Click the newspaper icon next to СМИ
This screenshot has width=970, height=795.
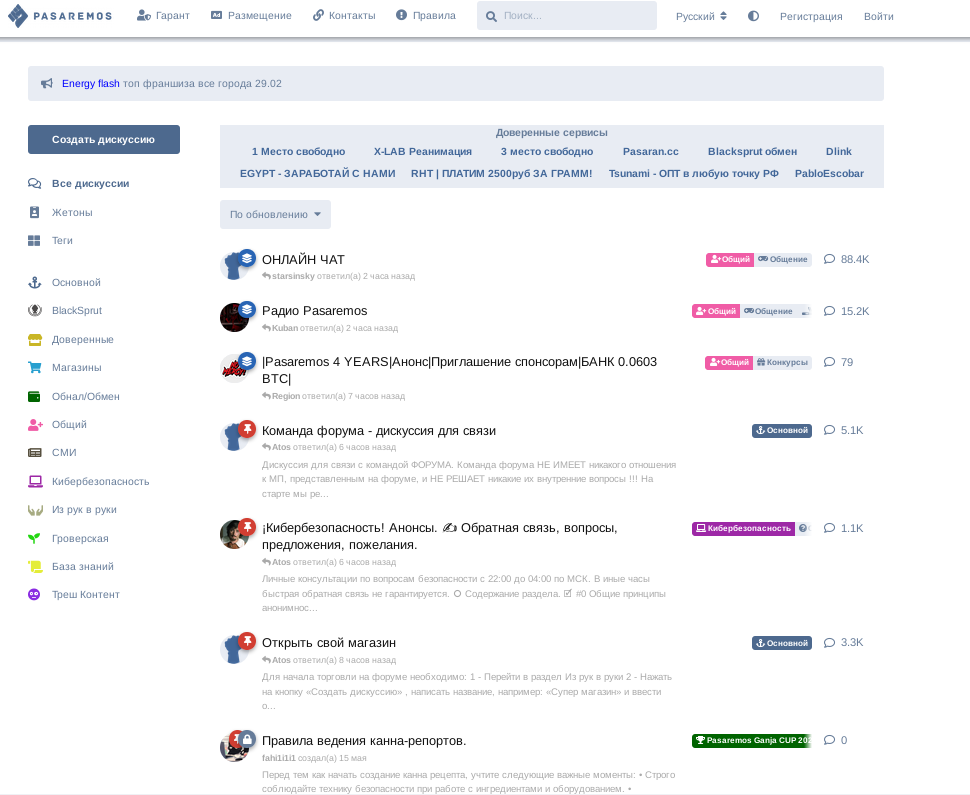tap(34, 453)
